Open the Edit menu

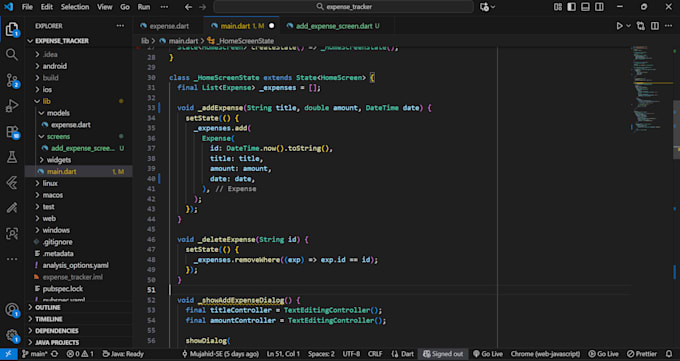tap(47, 7)
